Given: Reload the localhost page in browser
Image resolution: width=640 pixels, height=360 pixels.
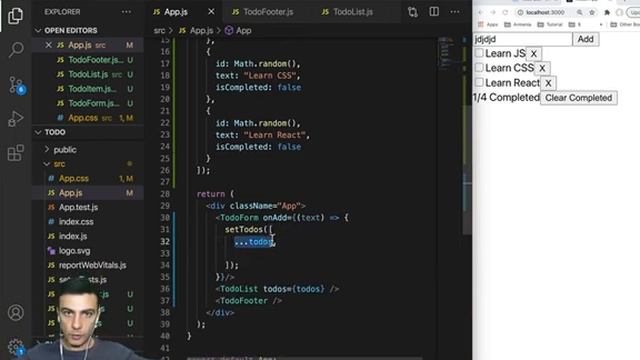Looking at the screenshot, I should [505, 12].
